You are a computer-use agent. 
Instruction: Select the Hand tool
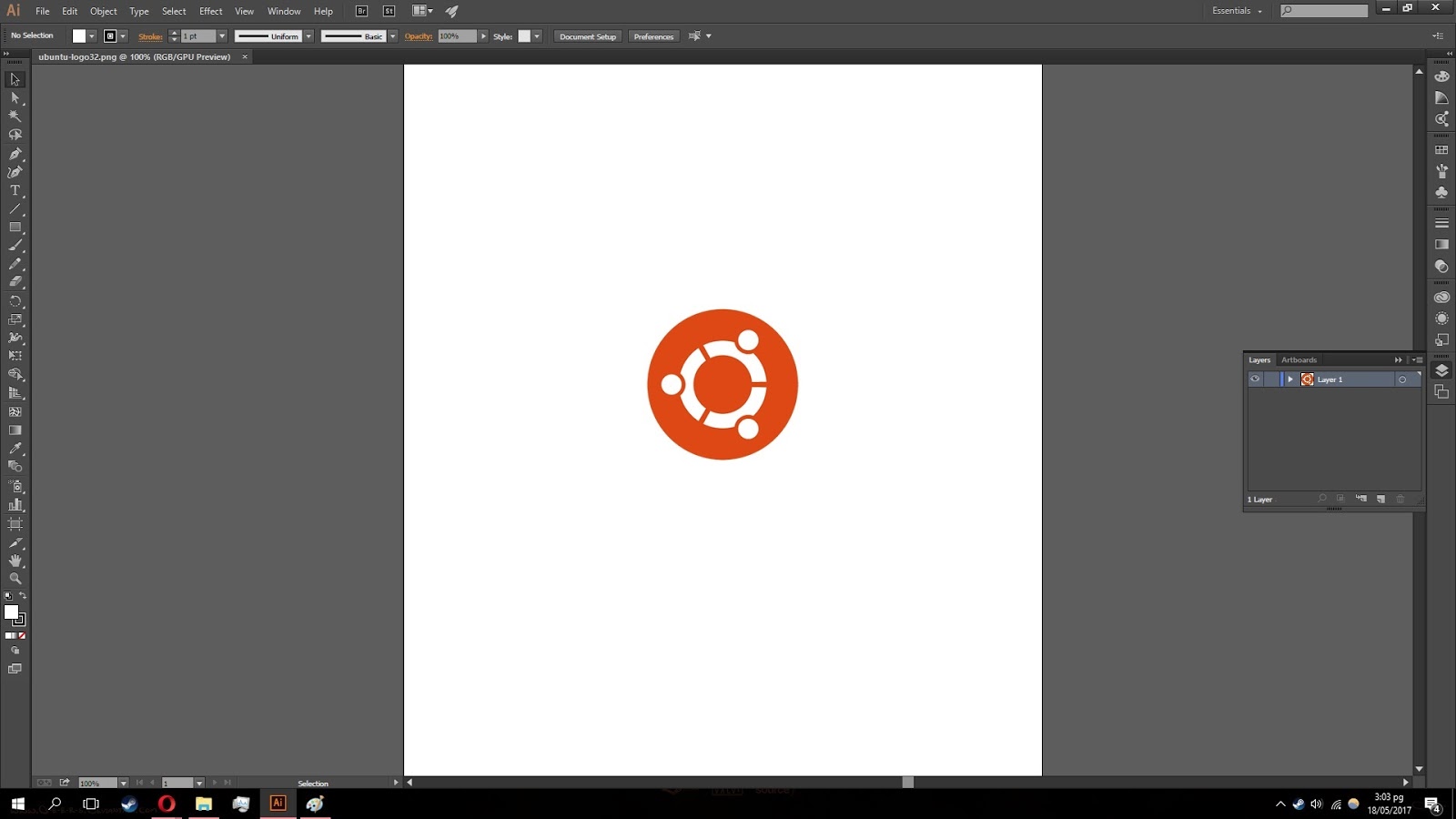point(15,561)
